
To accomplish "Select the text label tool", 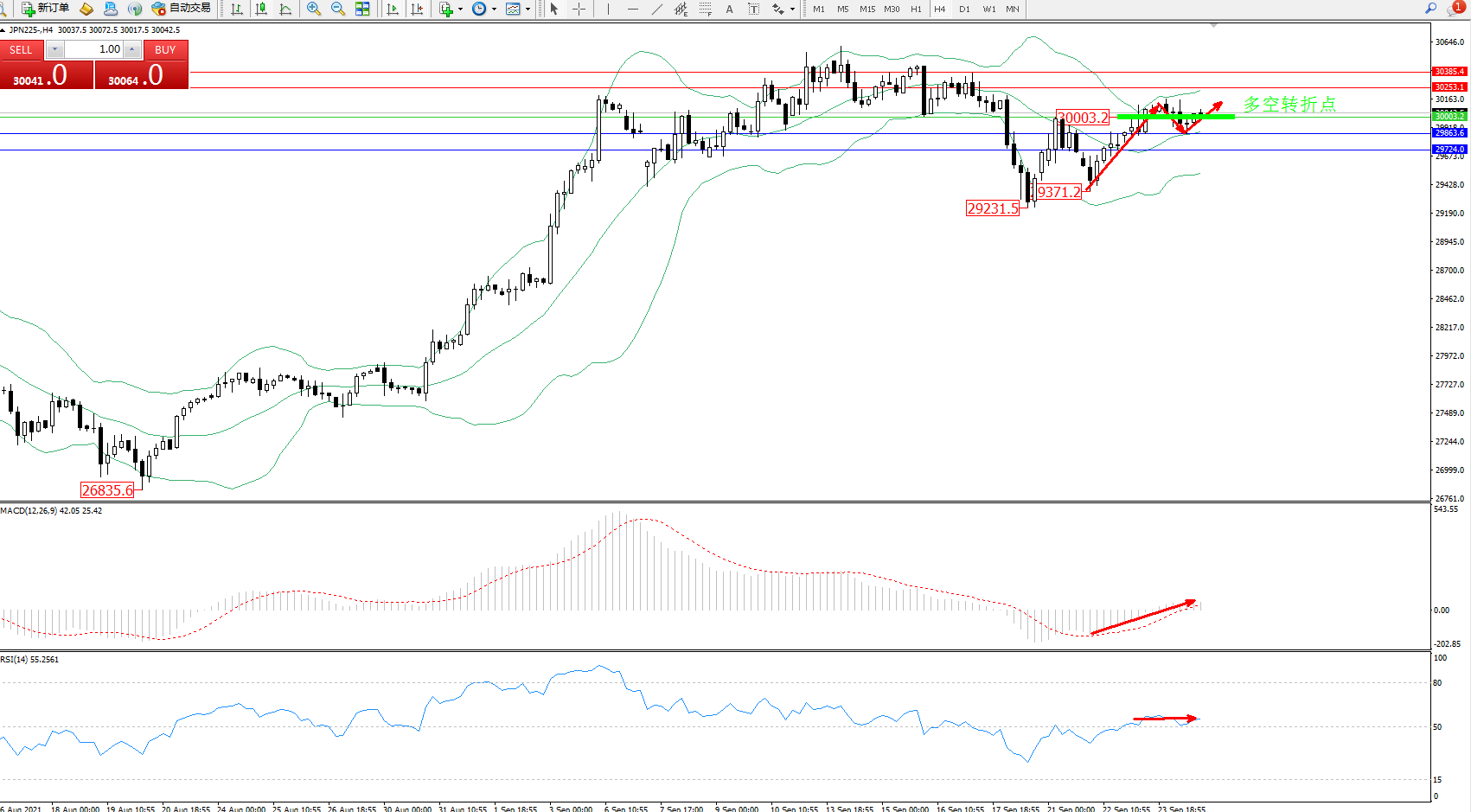I will pos(753,9).
